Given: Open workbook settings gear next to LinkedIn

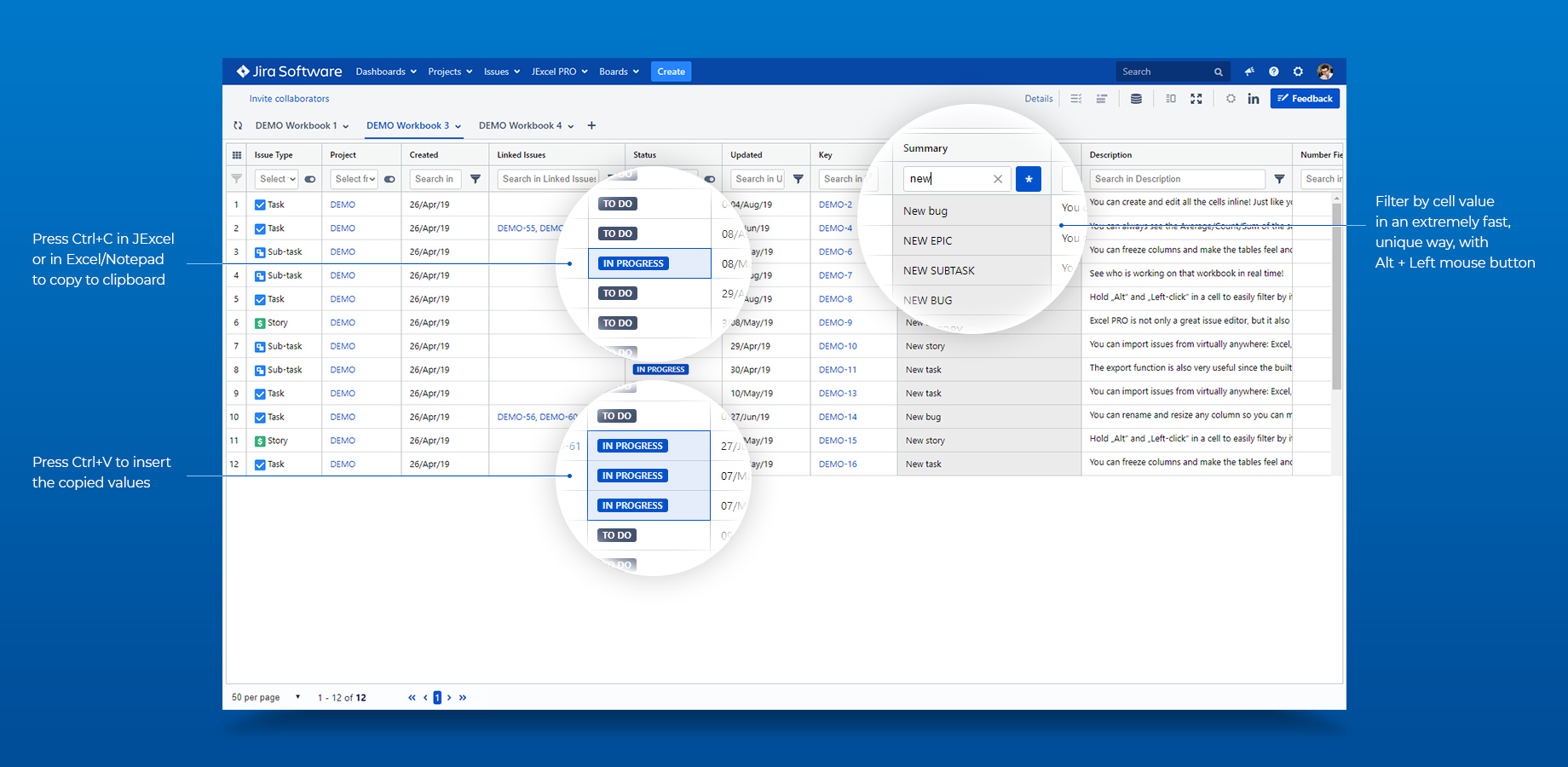Looking at the screenshot, I should 1231,99.
